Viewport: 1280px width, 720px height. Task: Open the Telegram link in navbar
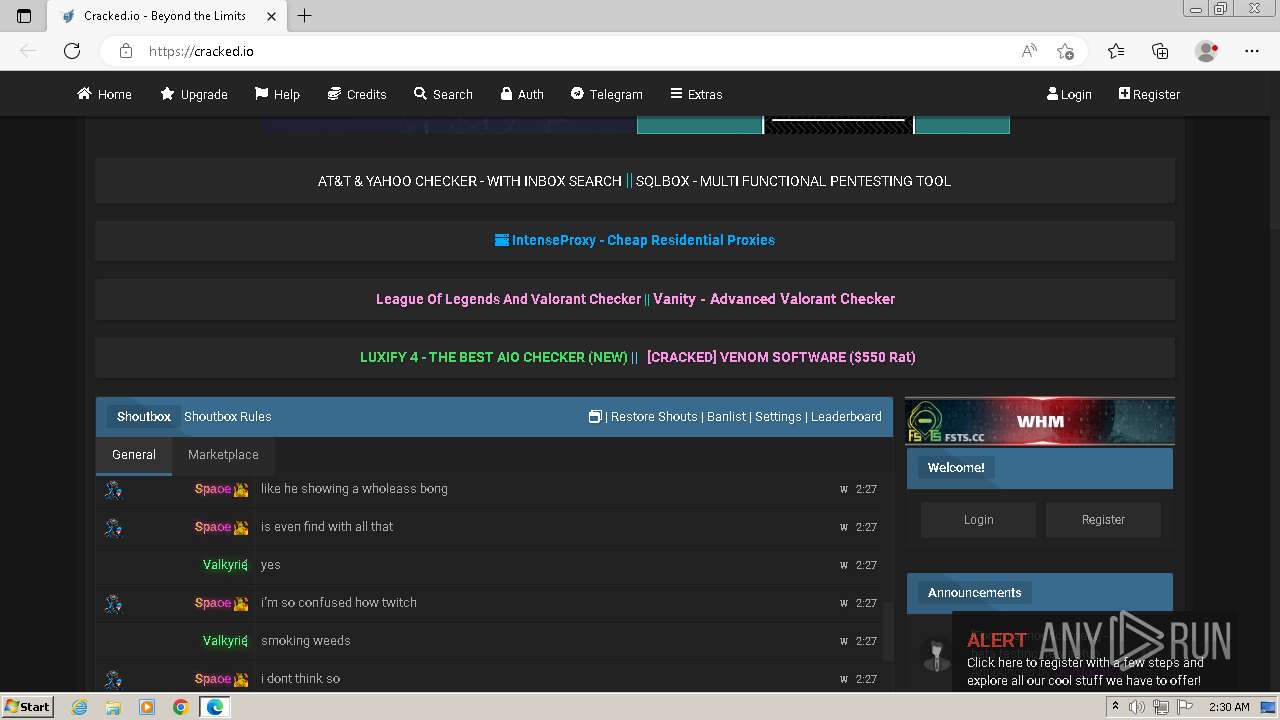coord(606,94)
